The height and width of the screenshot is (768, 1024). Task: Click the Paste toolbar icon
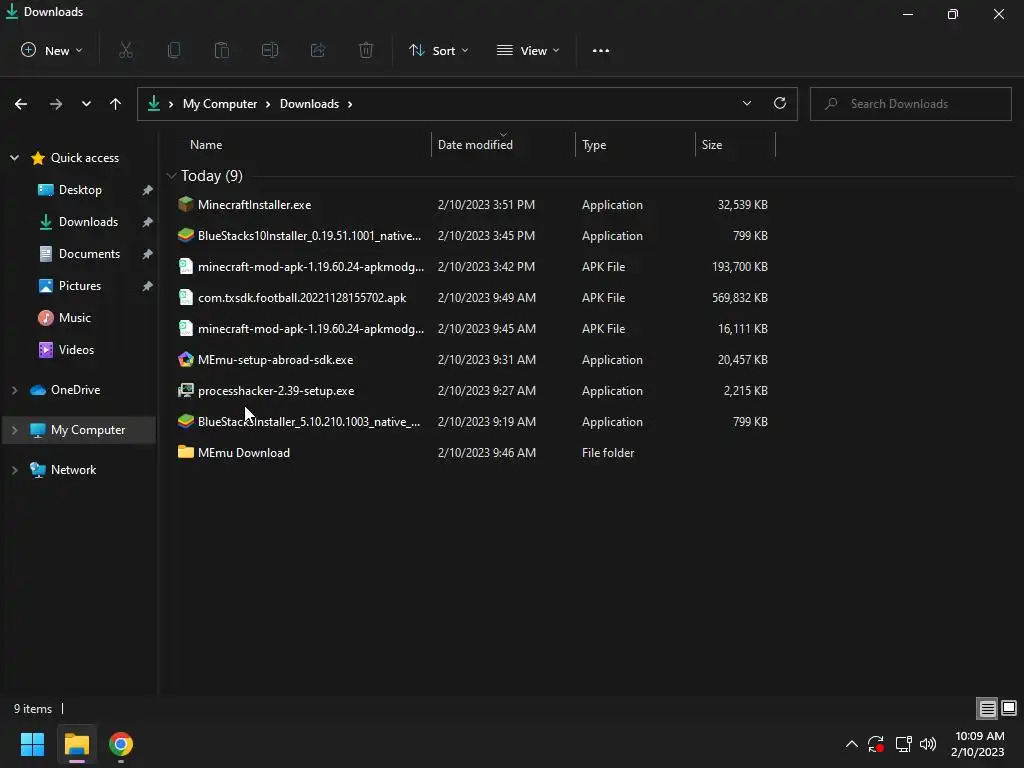tap(222, 50)
